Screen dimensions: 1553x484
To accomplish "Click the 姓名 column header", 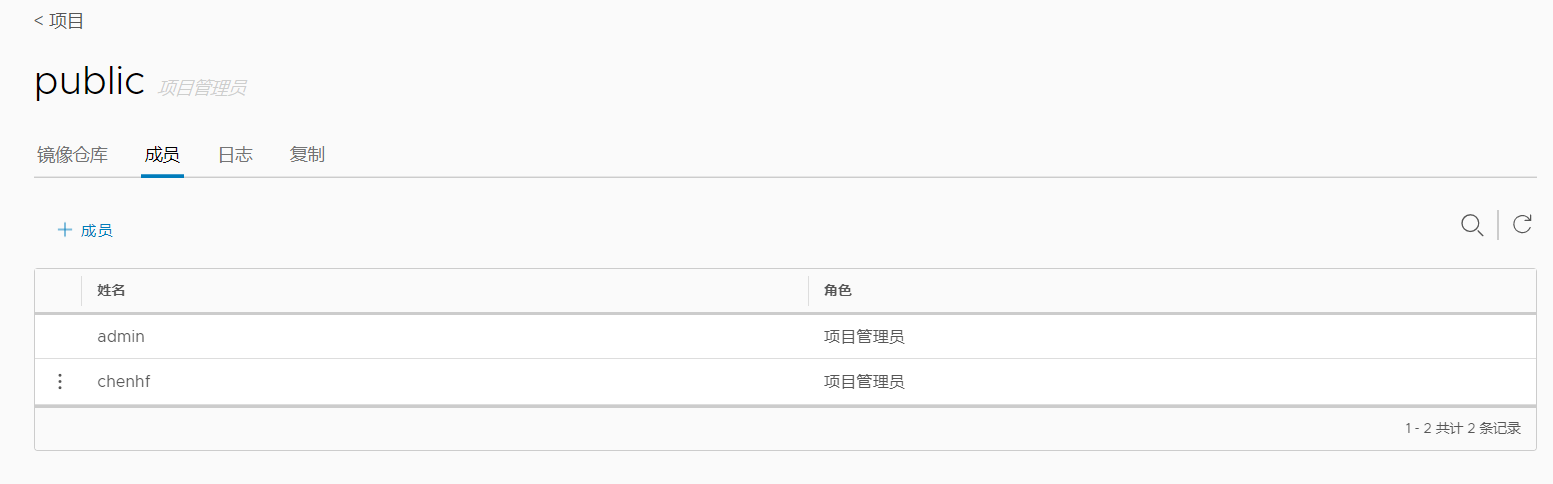I will [x=111, y=291].
